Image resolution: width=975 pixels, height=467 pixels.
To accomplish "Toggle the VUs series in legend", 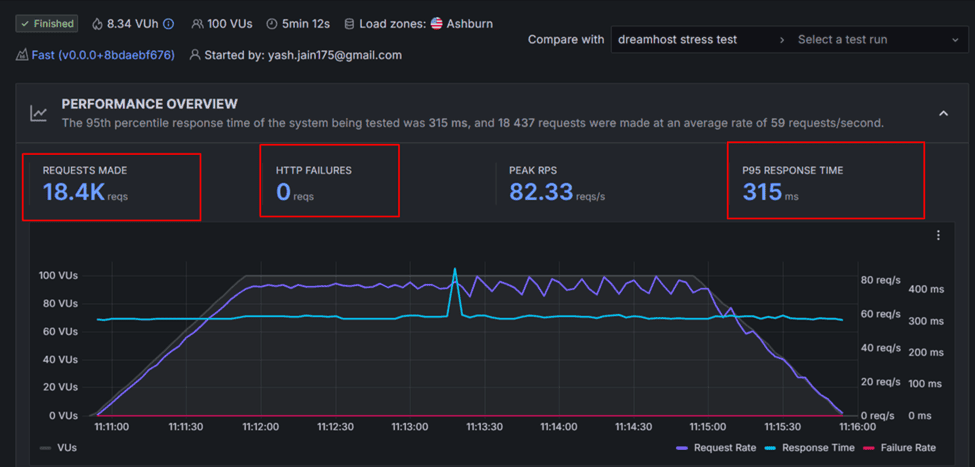I will (x=58, y=447).
